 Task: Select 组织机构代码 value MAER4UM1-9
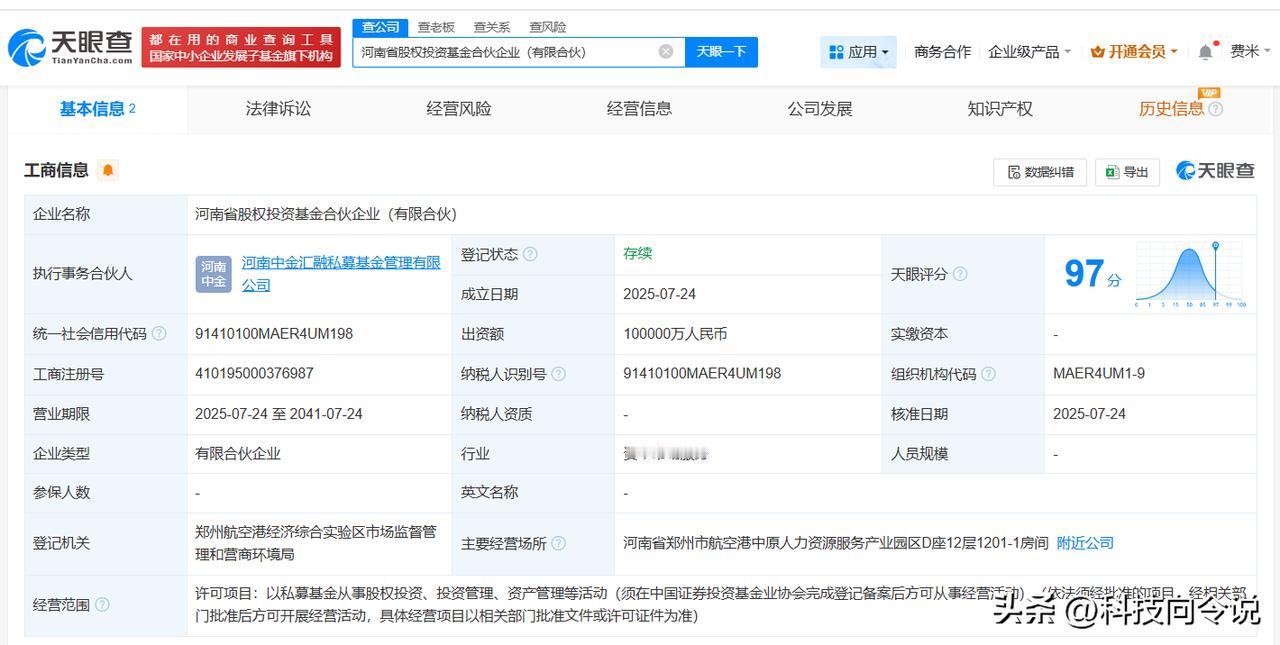coord(1099,374)
